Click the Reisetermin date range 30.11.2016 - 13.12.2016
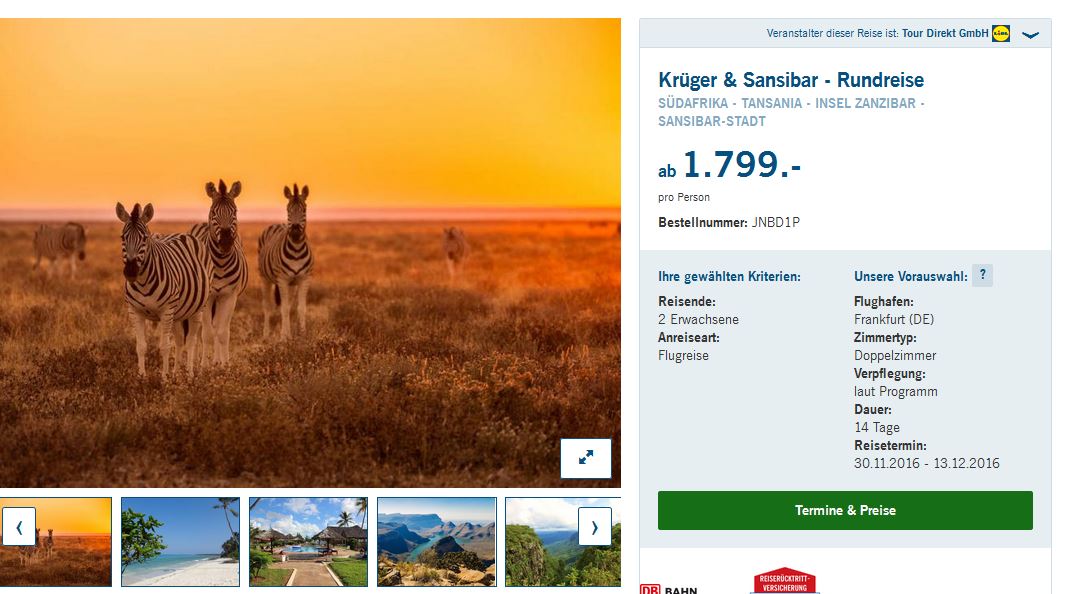The width and height of the screenshot is (1068, 594). pos(926,463)
